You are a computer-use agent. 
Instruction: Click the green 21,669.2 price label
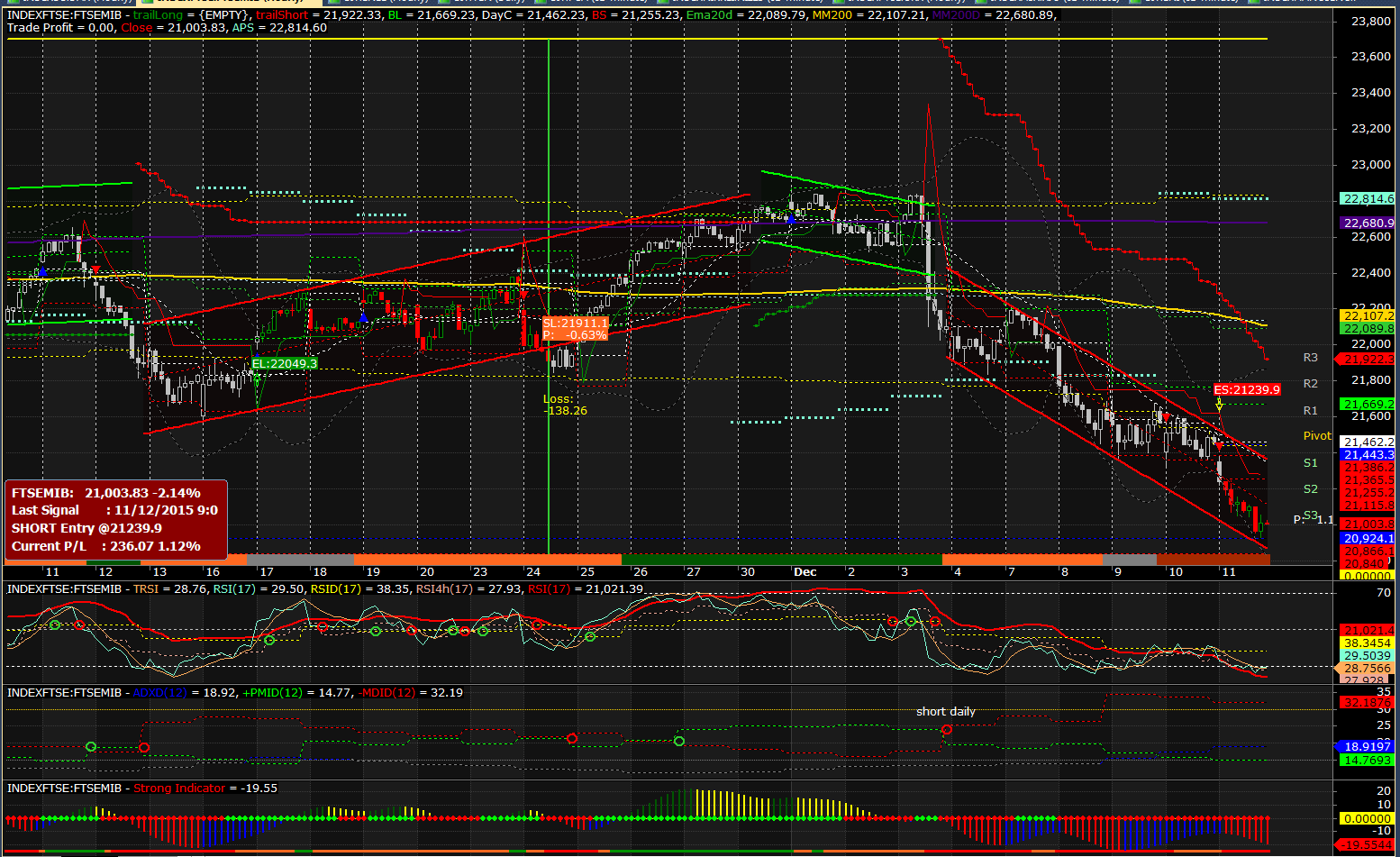[x=1368, y=404]
